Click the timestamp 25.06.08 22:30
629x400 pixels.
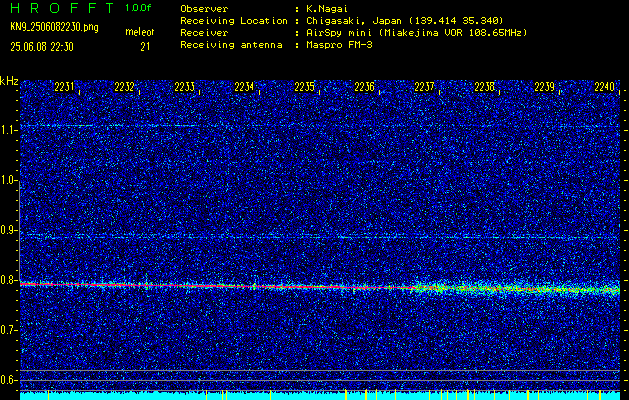coord(42,47)
